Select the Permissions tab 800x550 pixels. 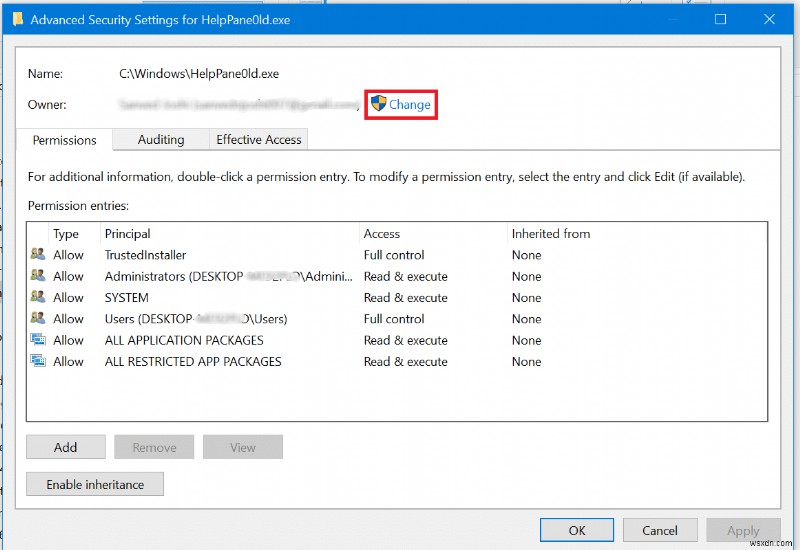tap(64, 140)
